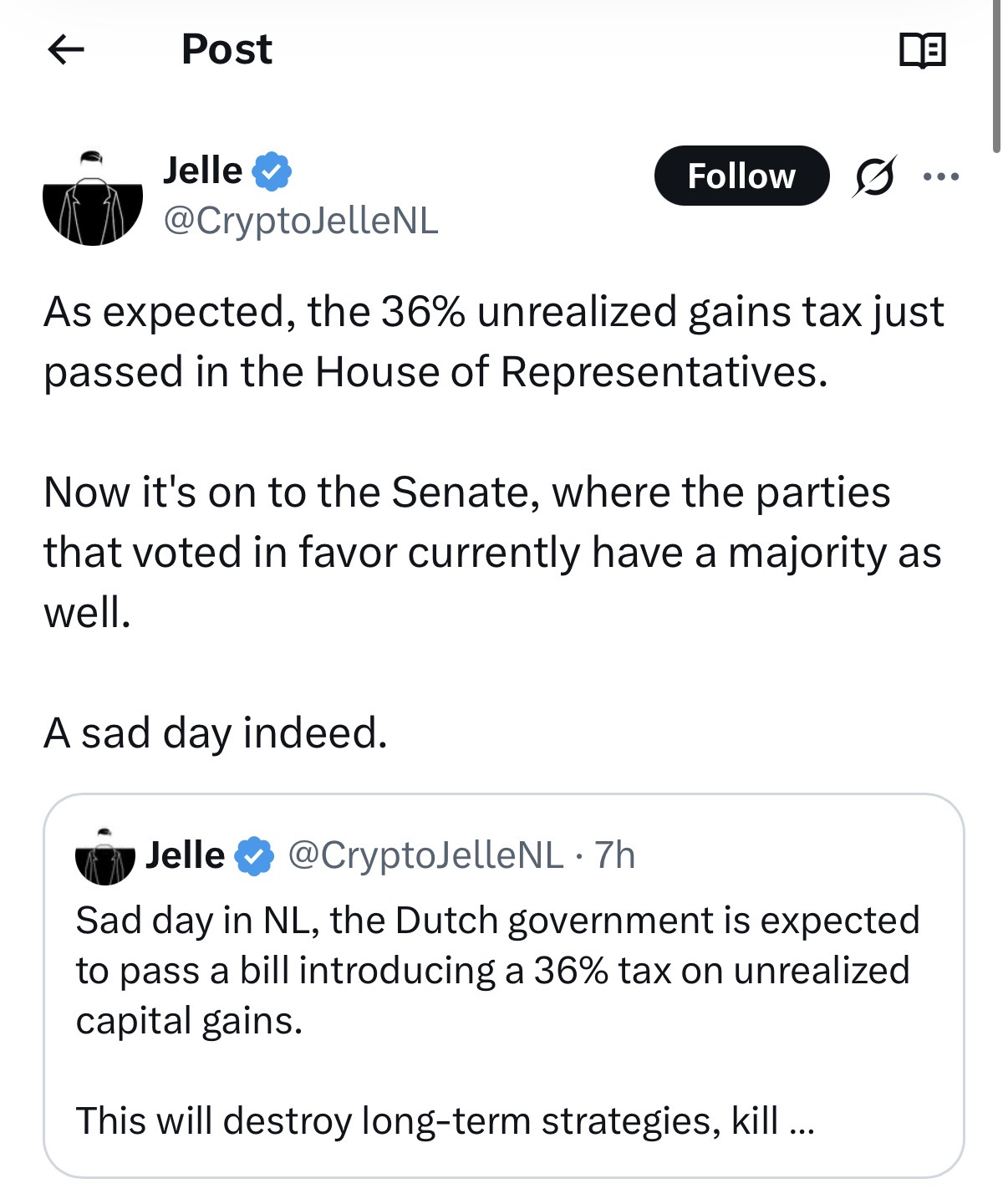Open the quoted post's @CryptoJelleNL handle
This screenshot has height=1194, width=1008.
[425, 855]
